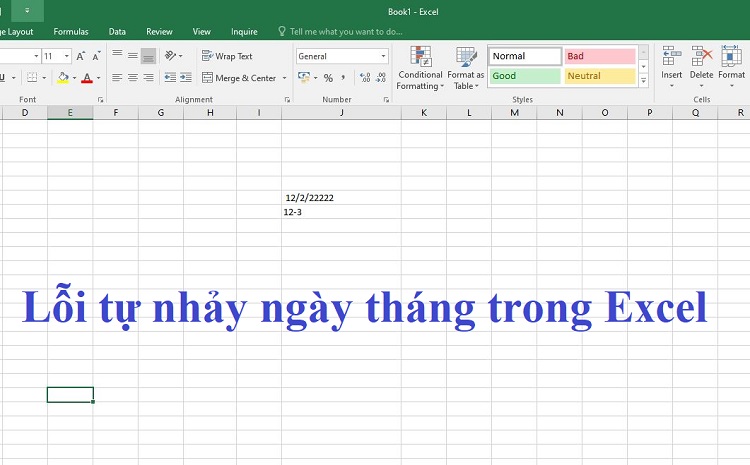Select the cell containing 12-3
750x465 pixels.
click(342, 212)
